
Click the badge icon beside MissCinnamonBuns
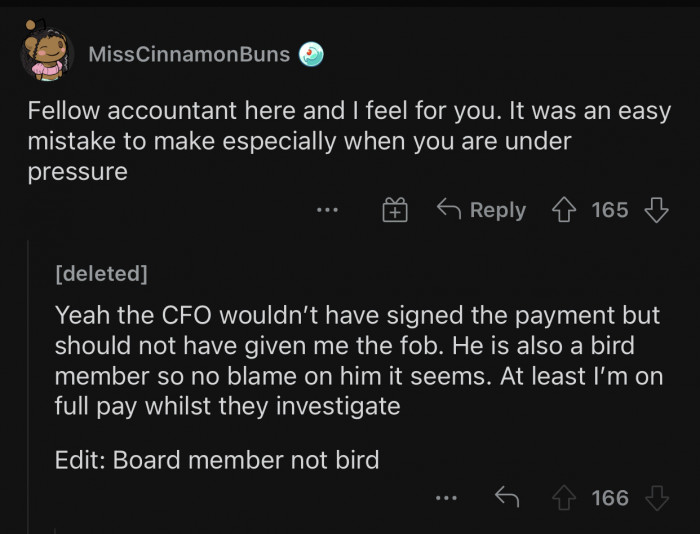pyautogui.click(x=312, y=54)
